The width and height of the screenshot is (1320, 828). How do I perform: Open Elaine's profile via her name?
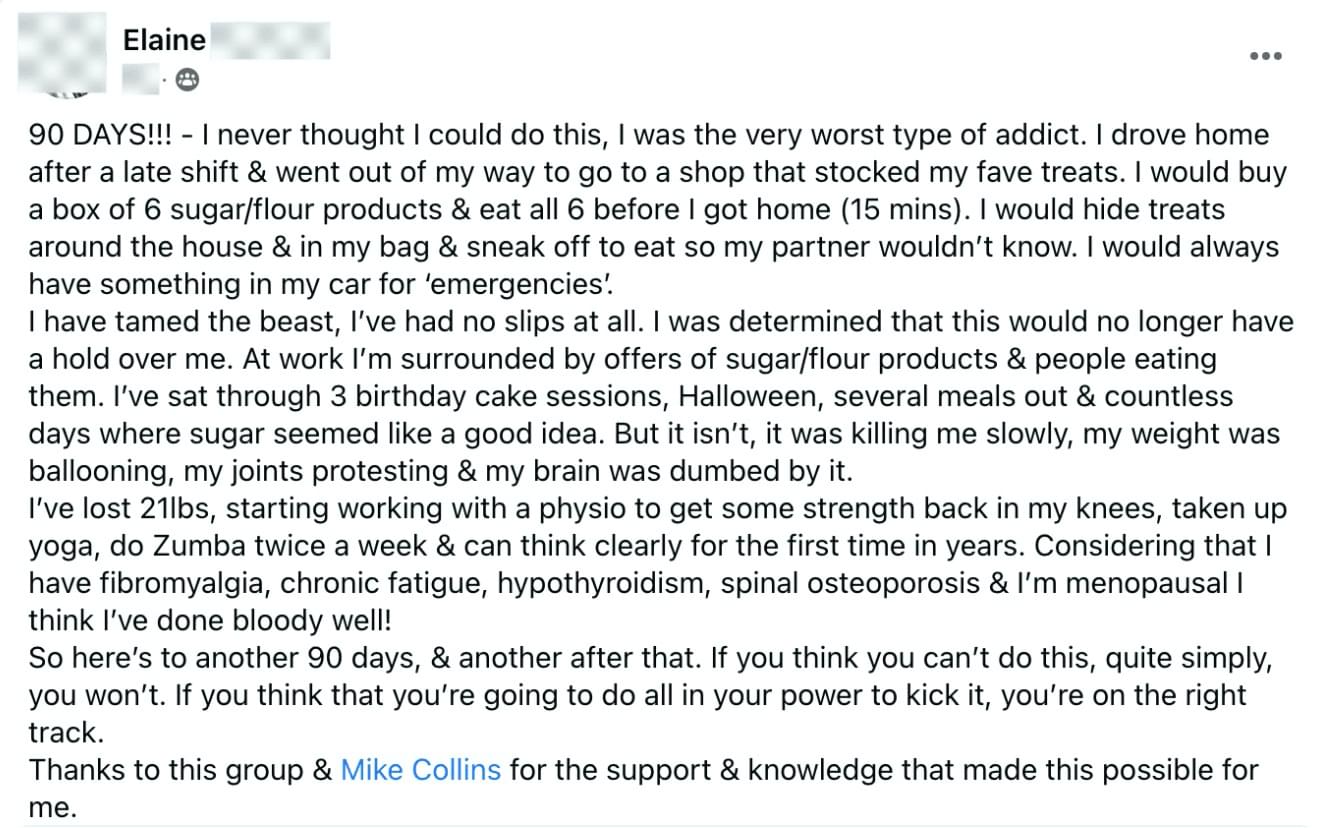click(164, 40)
